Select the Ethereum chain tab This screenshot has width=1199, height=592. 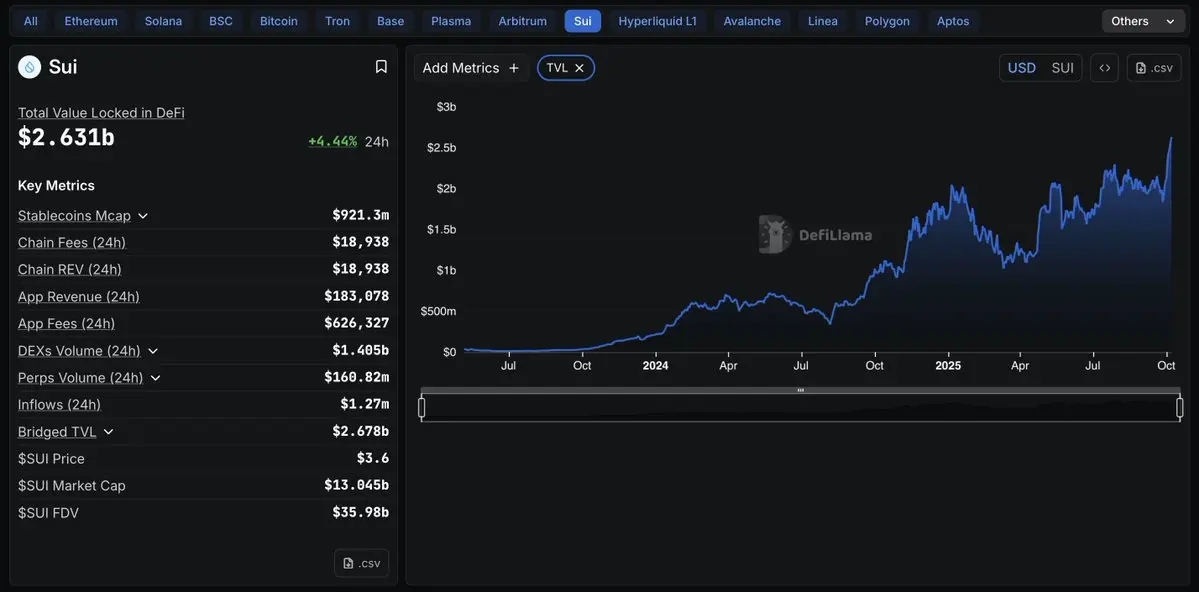point(91,21)
